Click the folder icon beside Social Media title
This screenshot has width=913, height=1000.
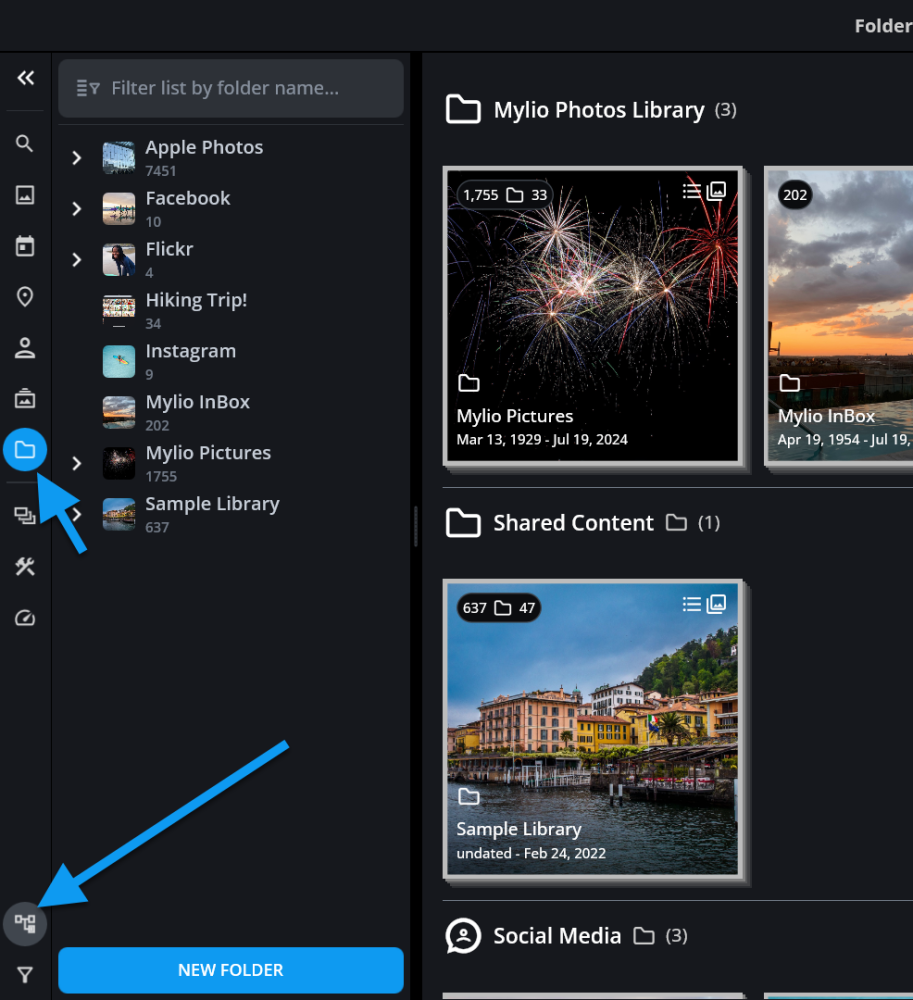click(644, 936)
